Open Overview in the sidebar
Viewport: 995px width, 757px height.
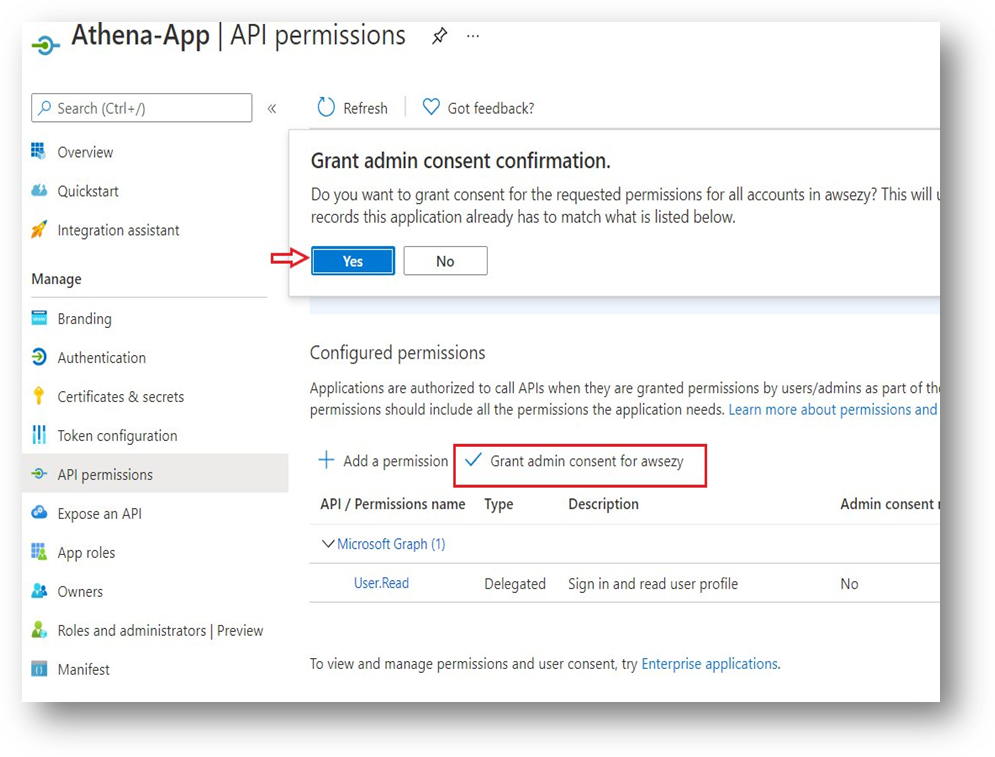point(85,152)
